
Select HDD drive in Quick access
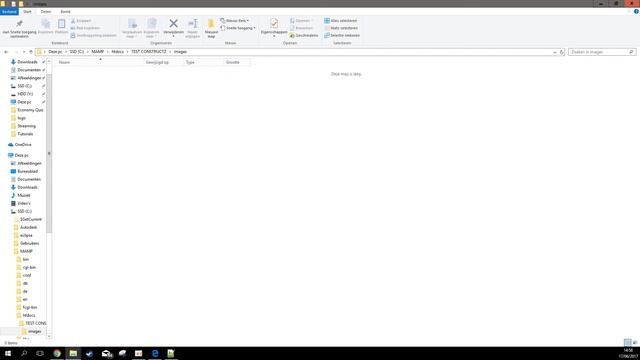point(24,94)
